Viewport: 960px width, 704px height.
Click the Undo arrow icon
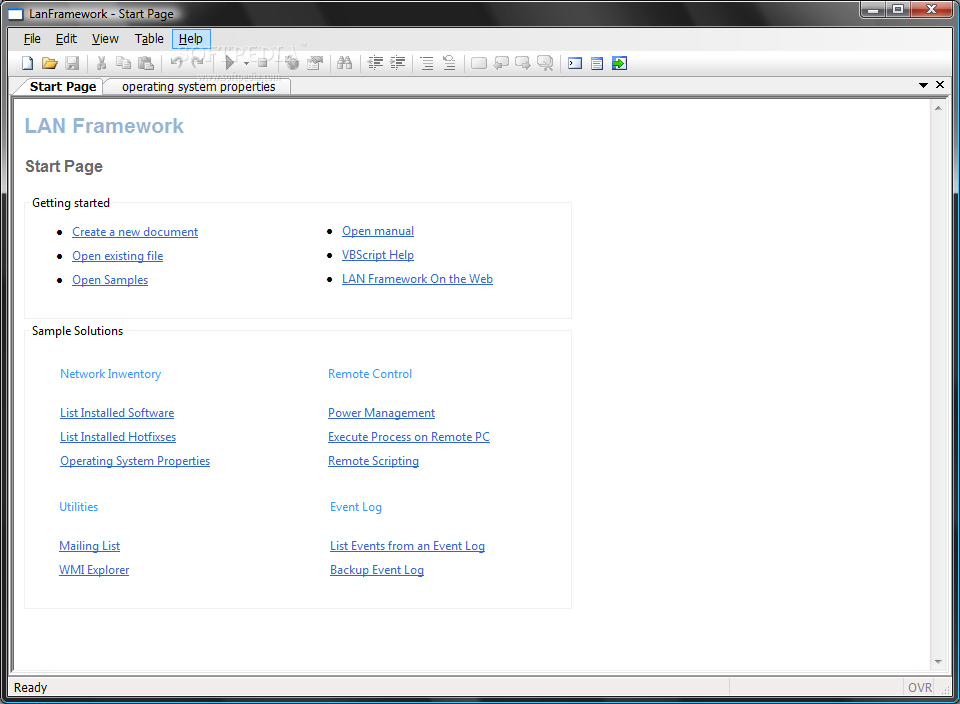tap(177, 62)
